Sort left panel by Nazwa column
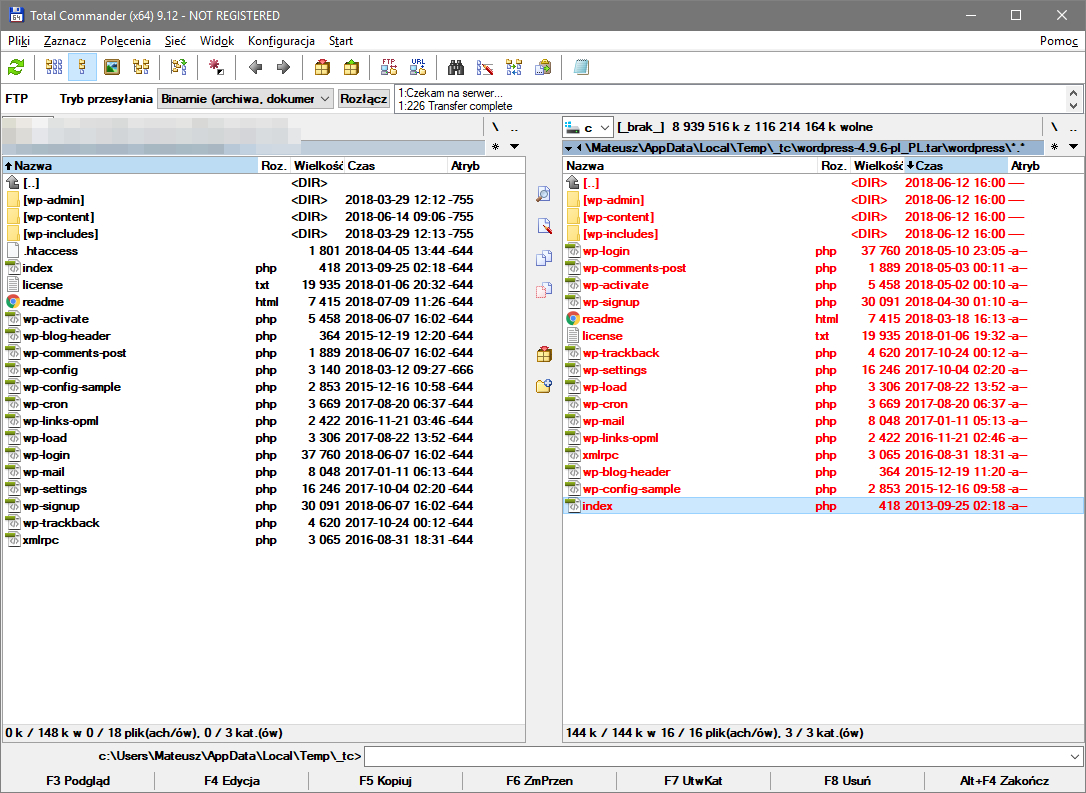 [130, 166]
